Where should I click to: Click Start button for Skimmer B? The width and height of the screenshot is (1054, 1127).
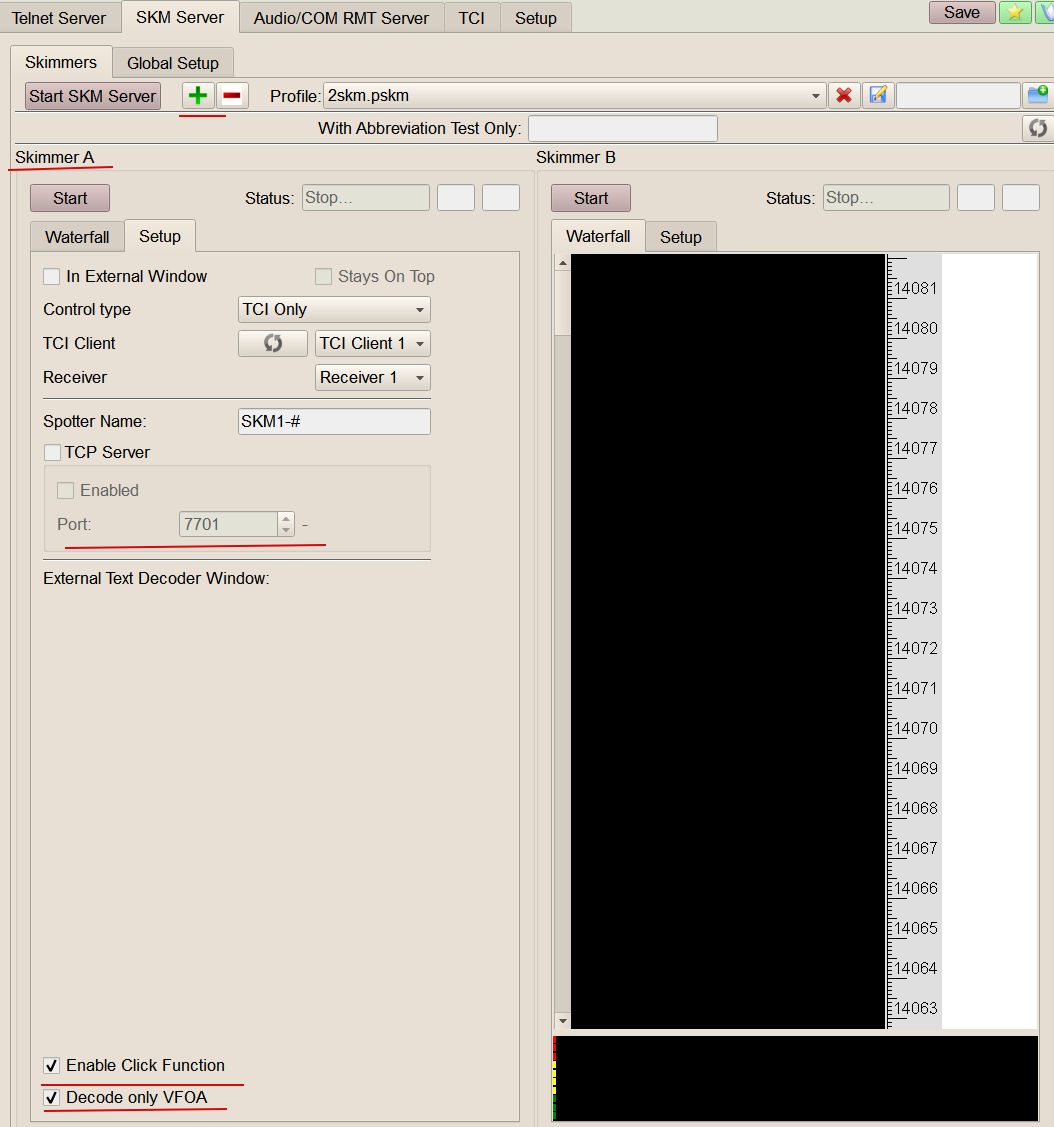[x=590, y=198]
